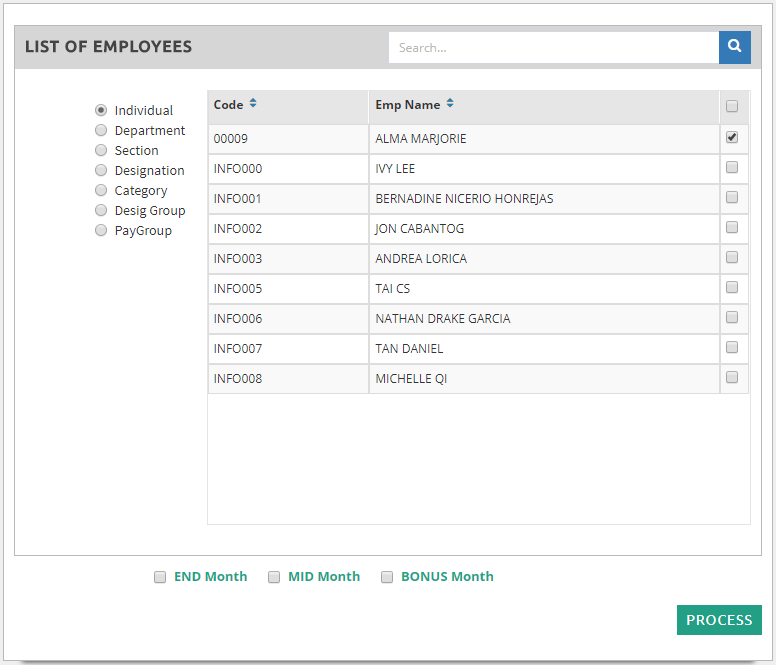Enable the MID Month checkbox
This screenshot has height=665, width=776.
pyautogui.click(x=274, y=577)
